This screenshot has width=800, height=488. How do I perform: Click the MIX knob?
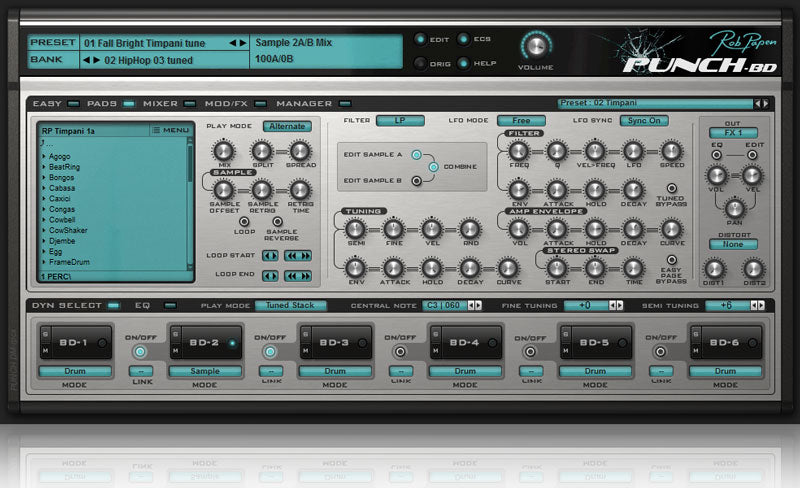pos(223,151)
